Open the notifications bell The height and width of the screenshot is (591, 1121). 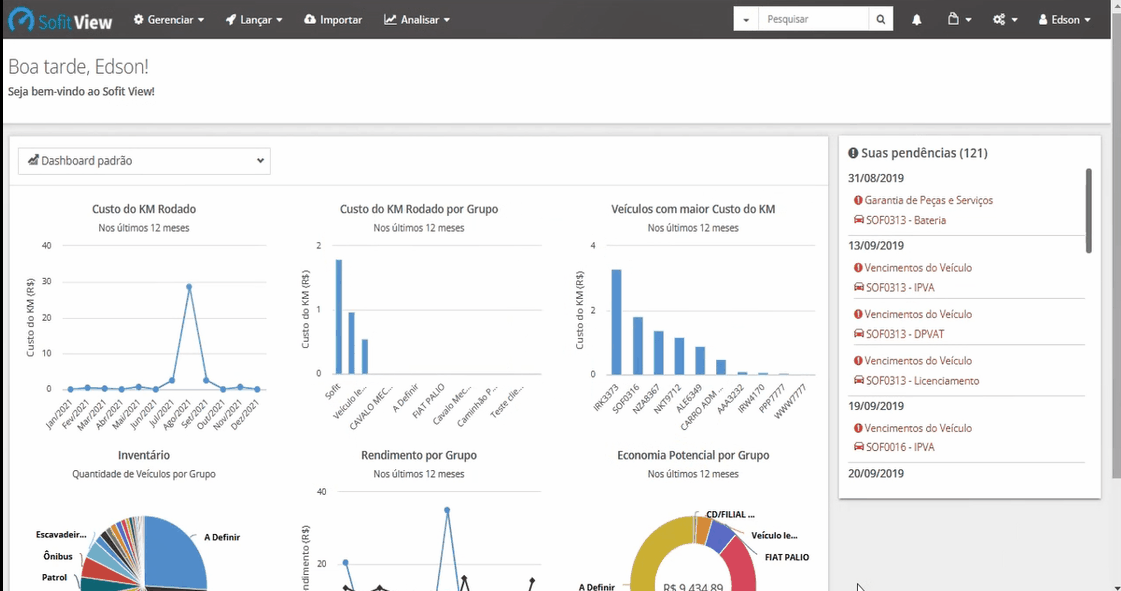click(x=917, y=20)
